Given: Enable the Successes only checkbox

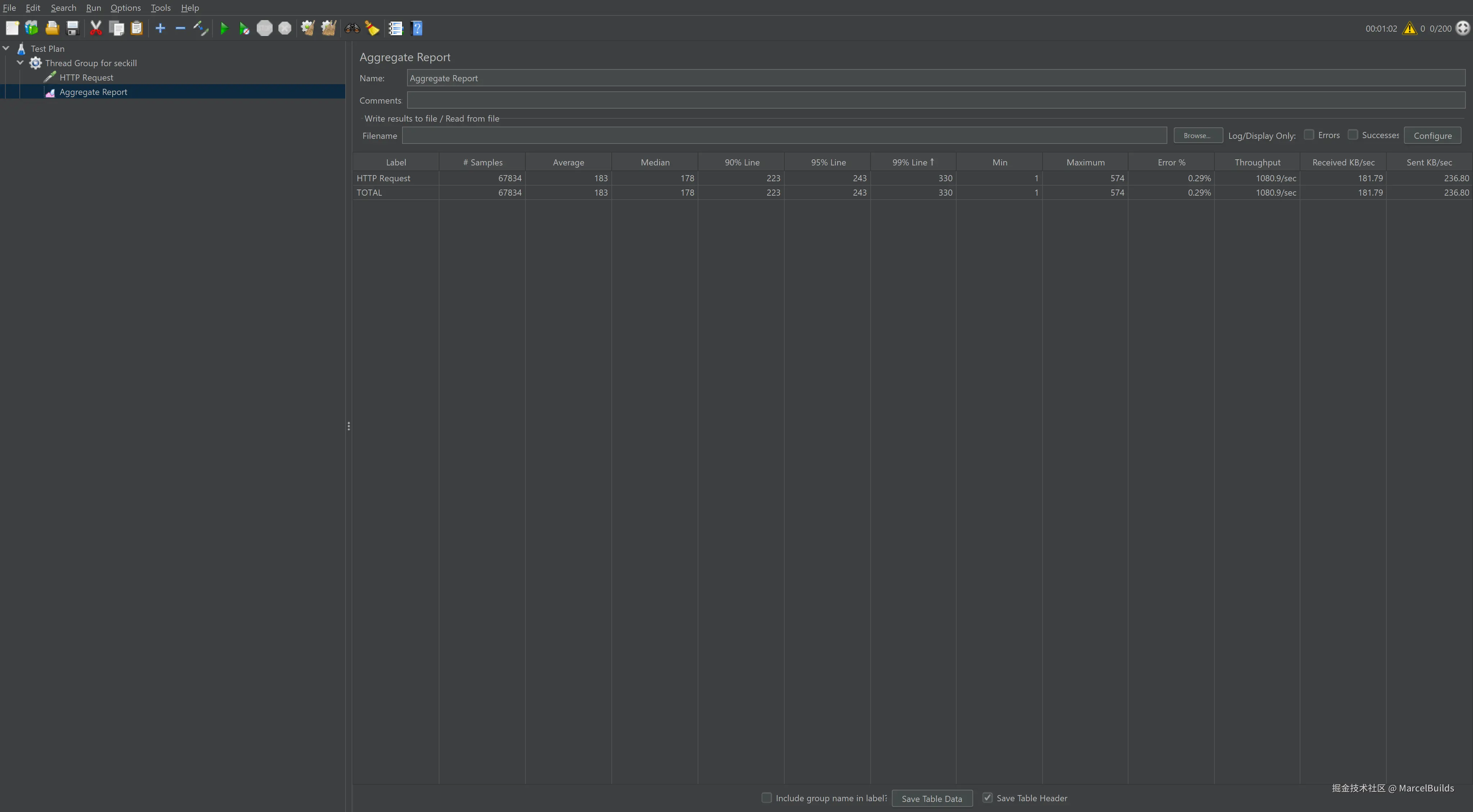Looking at the screenshot, I should click(1353, 135).
